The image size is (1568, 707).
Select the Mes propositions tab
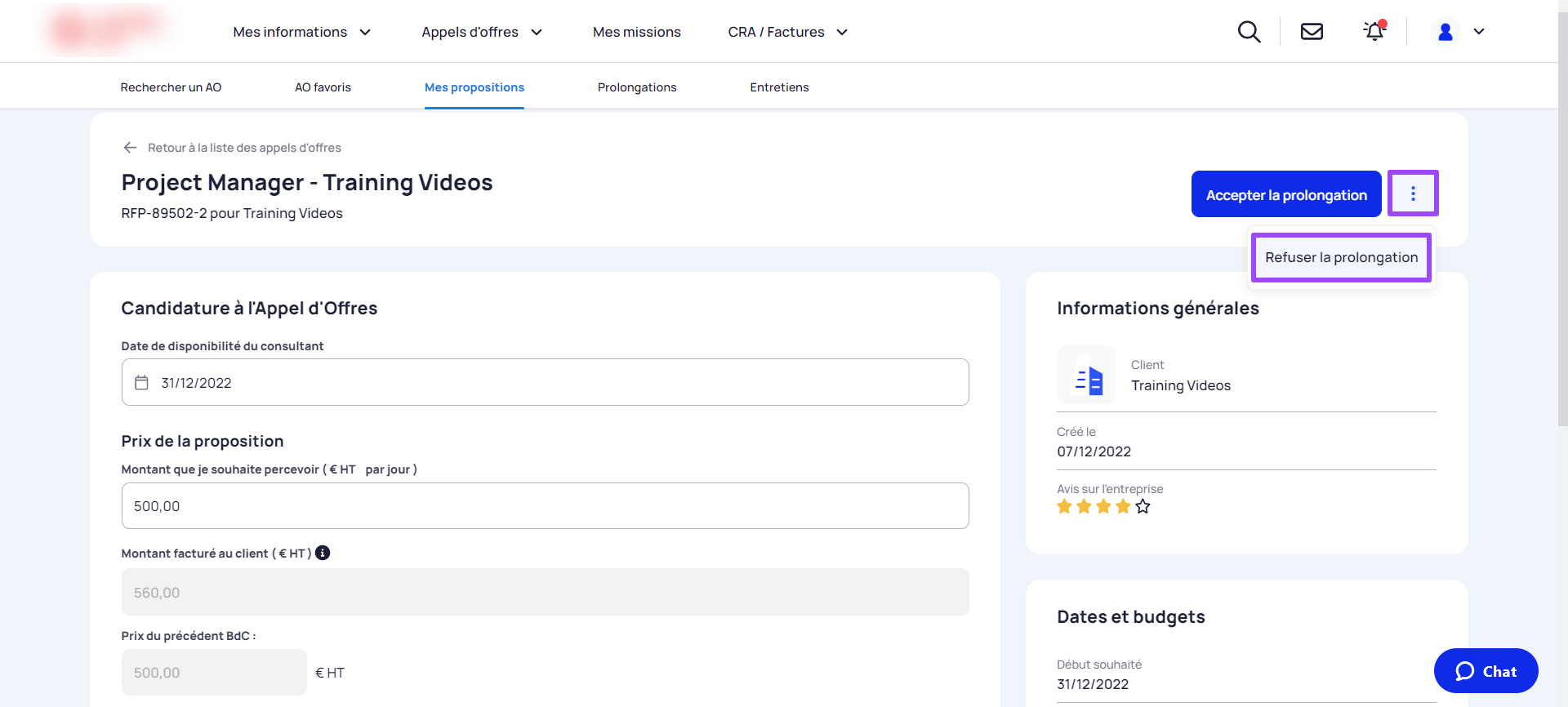click(x=474, y=87)
